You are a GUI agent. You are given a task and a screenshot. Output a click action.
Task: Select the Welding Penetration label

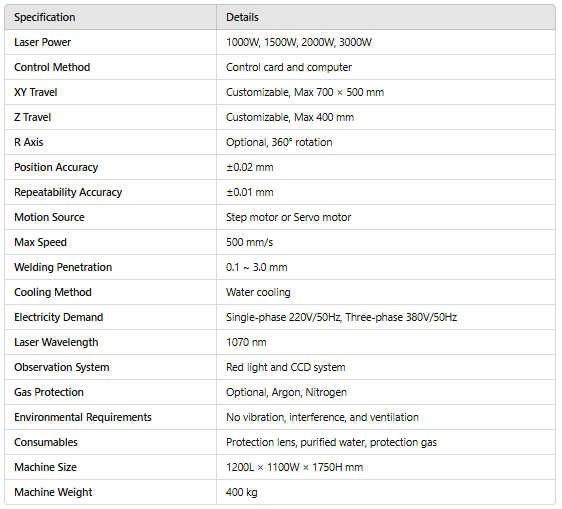(x=63, y=267)
